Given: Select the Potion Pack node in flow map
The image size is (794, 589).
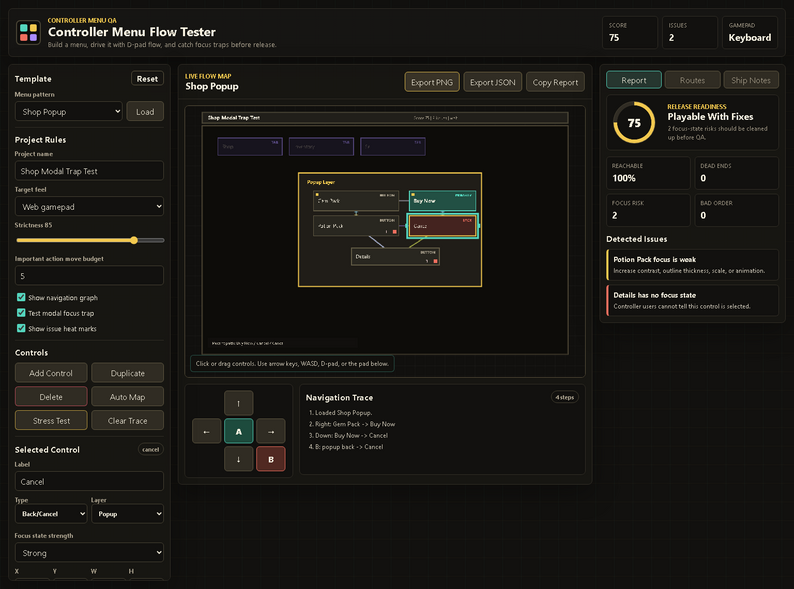Looking at the screenshot, I should 356,226.
